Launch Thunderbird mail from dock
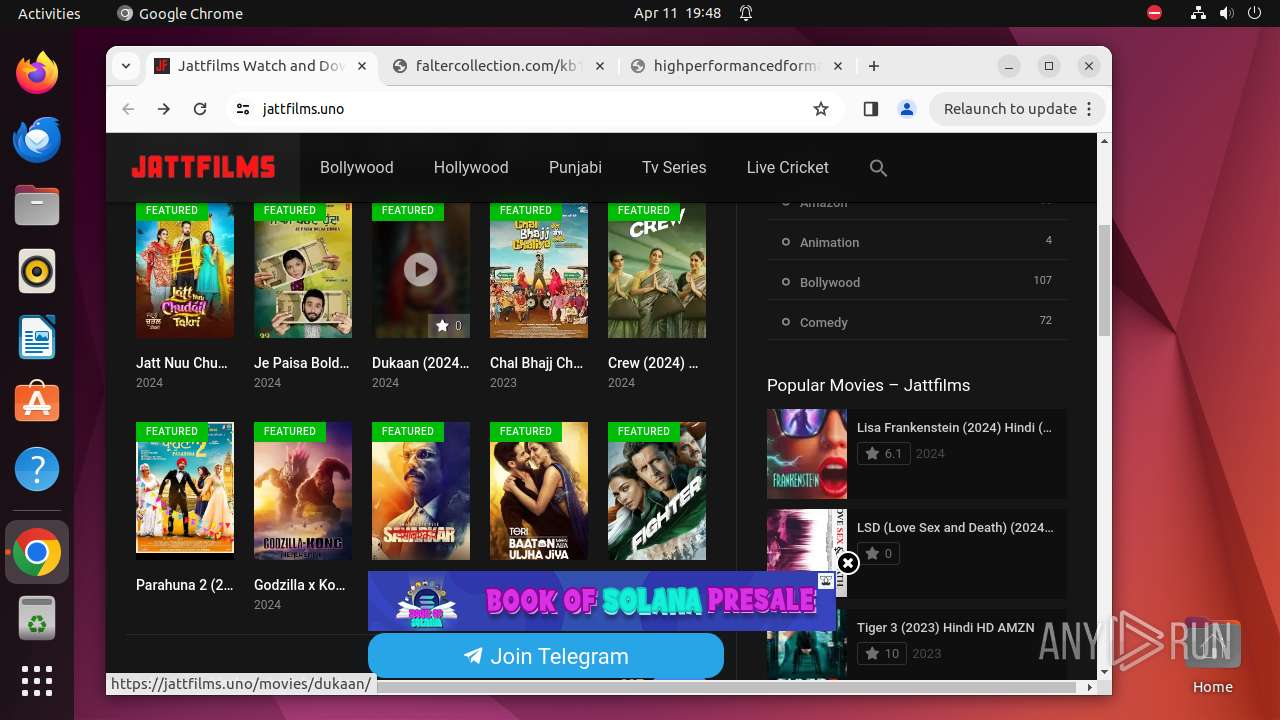 tap(37, 139)
